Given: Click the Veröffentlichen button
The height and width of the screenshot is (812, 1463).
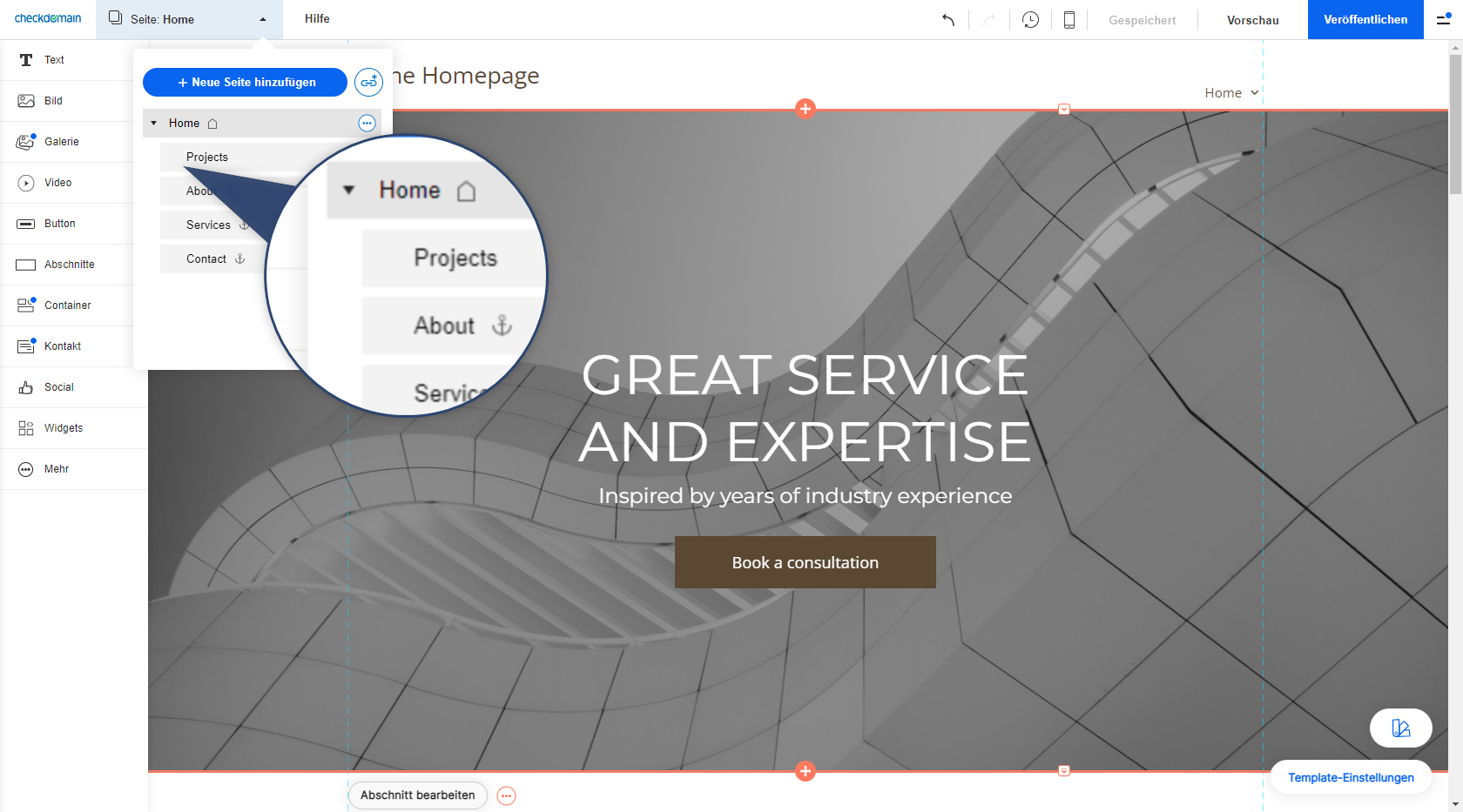Looking at the screenshot, I should [x=1365, y=19].
